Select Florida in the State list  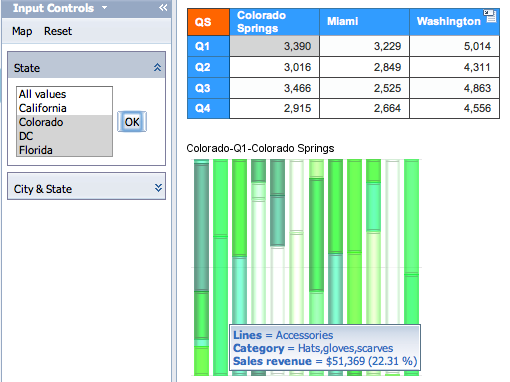coord(64,150)
